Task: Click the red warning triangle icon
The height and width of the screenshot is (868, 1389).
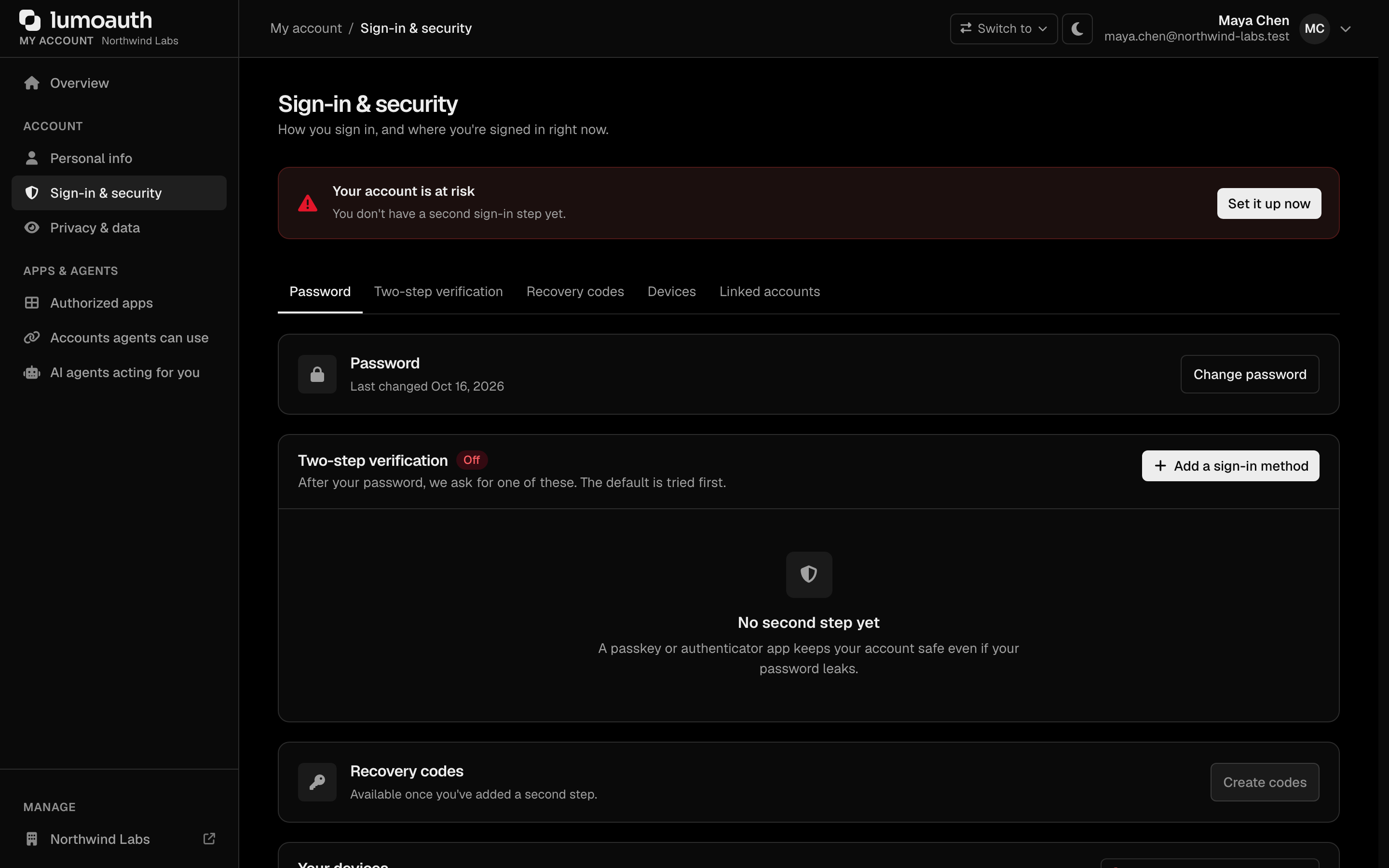Action: pyautogui.click(x=308, y=203)
